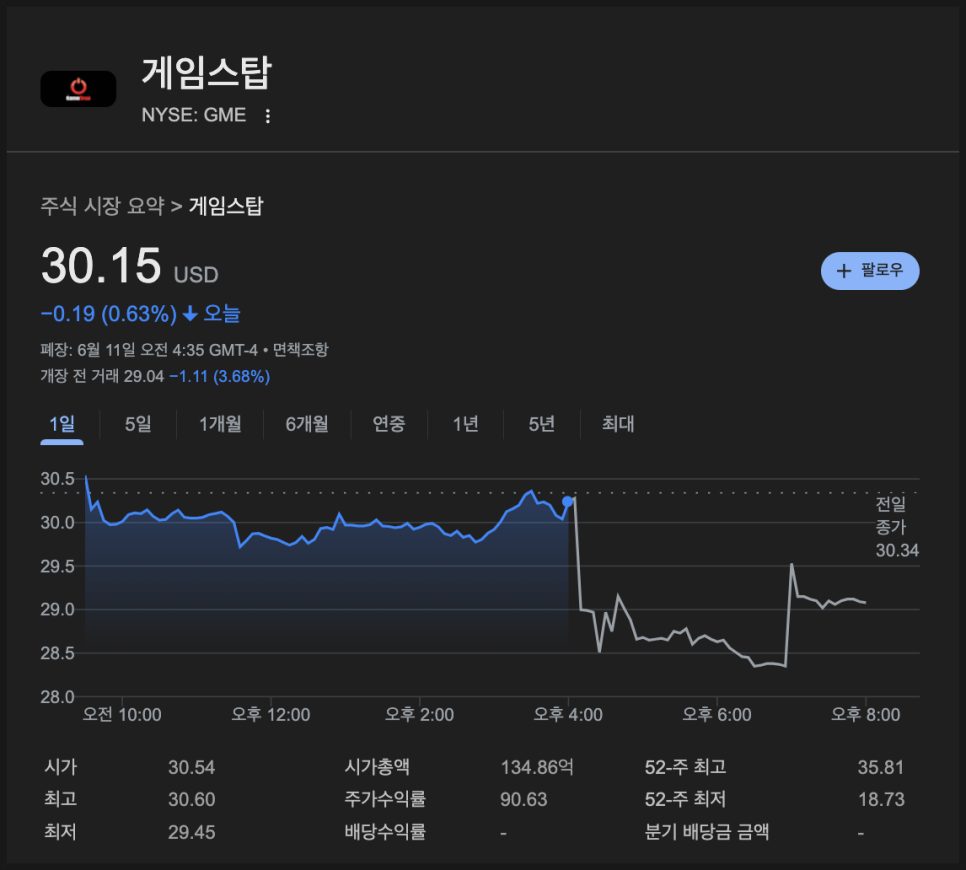Click the 최고 value 30.60

192,800
